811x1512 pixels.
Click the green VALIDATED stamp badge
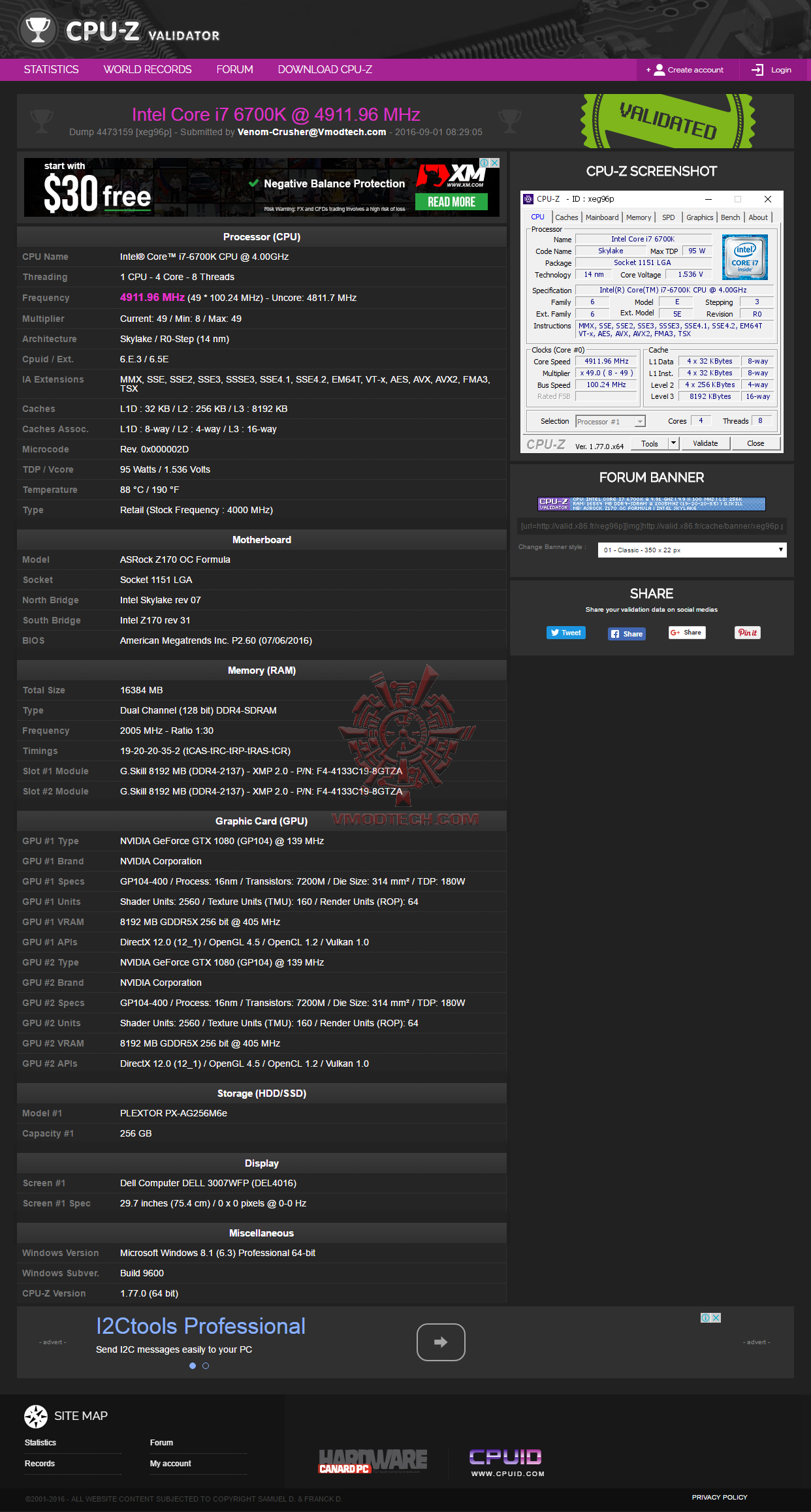coord(667,121)
